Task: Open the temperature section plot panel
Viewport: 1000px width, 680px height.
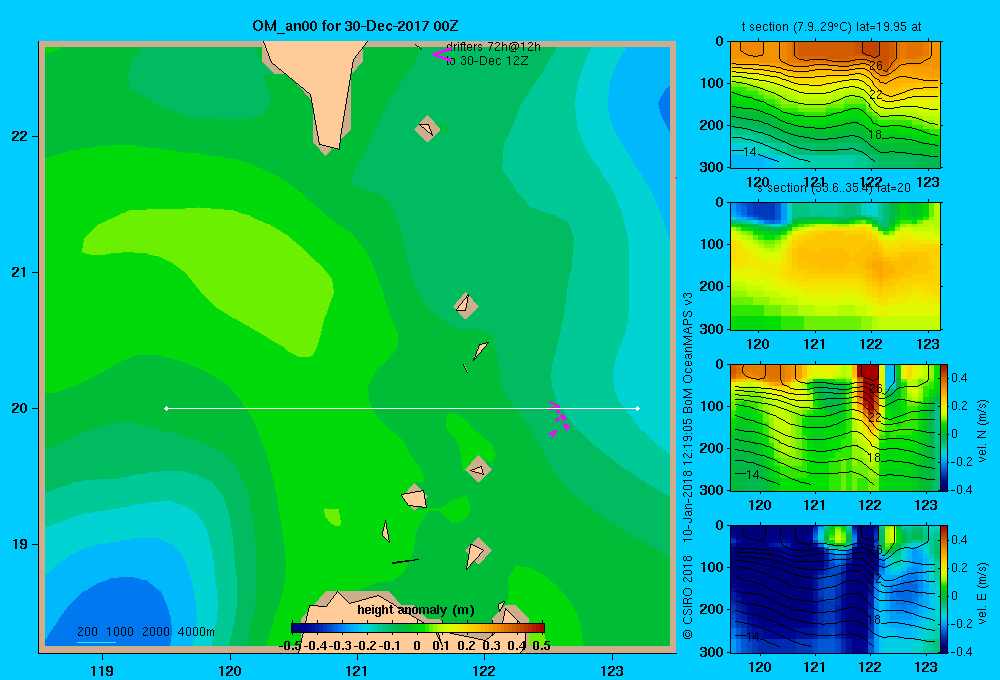Action: [x=835, y=104]
